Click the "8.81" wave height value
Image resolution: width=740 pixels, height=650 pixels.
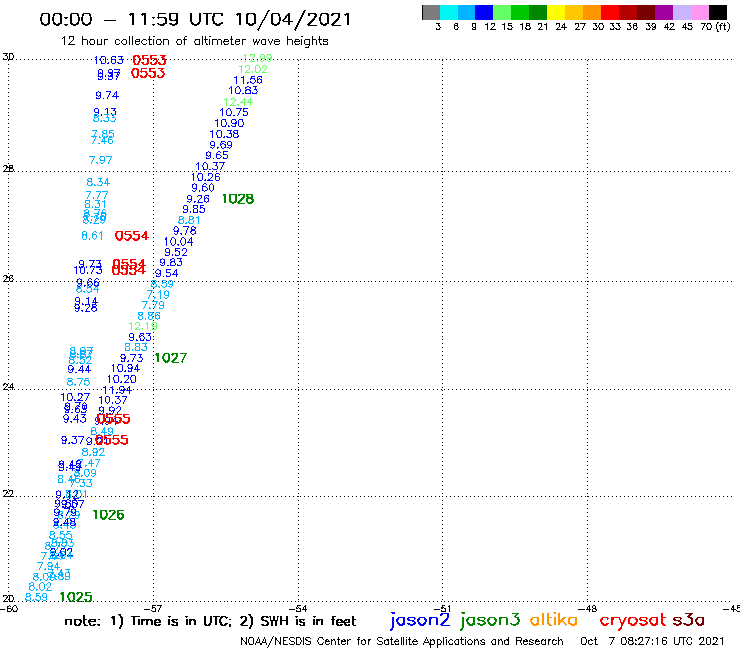(189, 220)
